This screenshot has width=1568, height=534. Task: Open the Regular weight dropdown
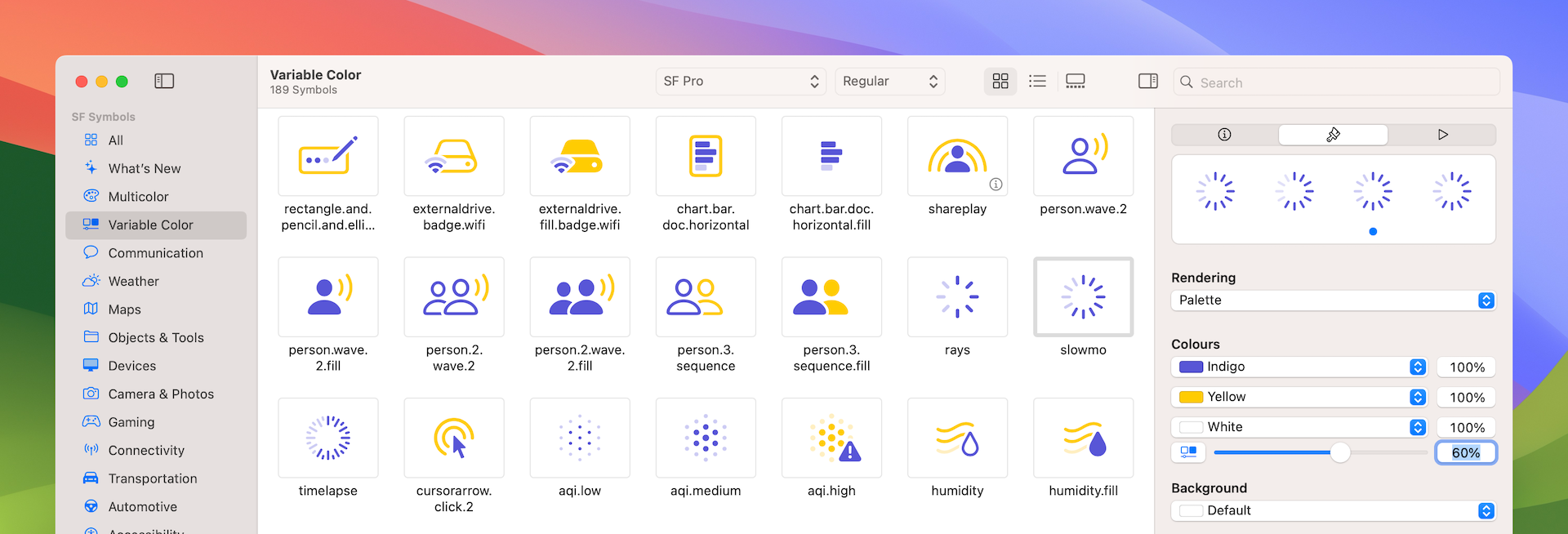889,81
